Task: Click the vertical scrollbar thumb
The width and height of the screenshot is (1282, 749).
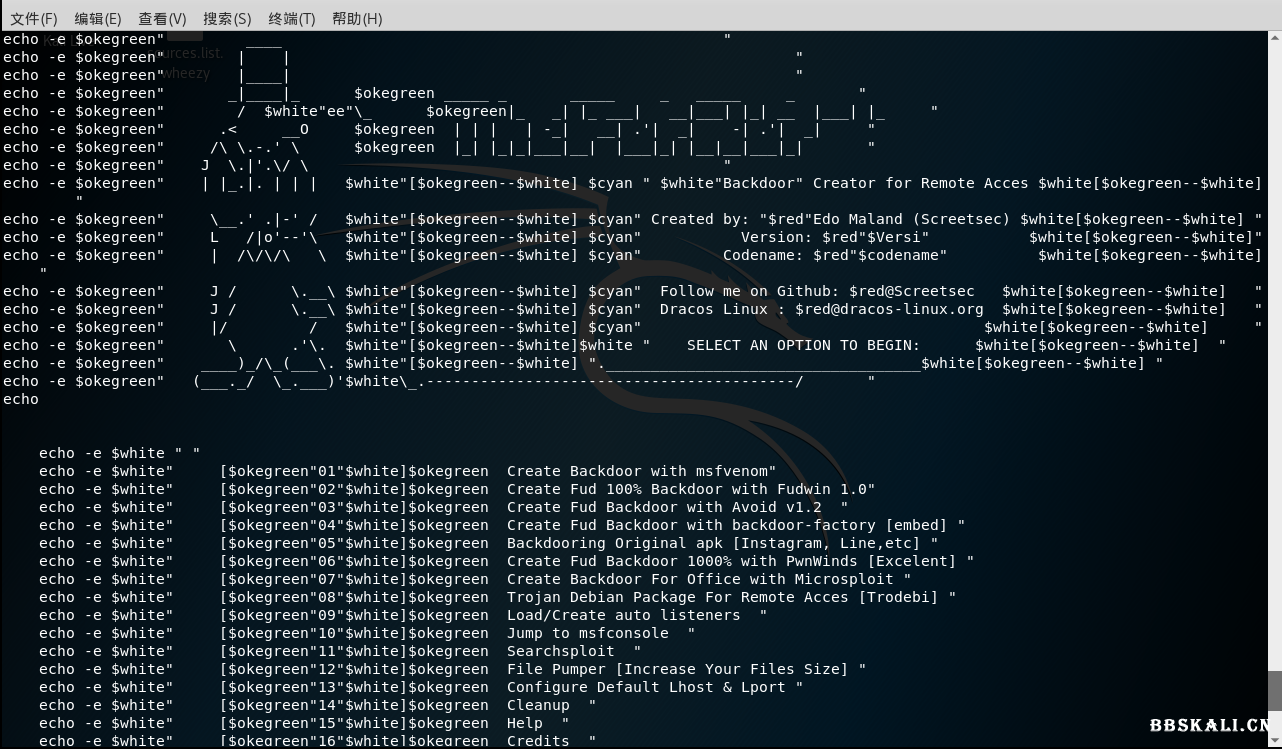Action: tap(1274, 690)
